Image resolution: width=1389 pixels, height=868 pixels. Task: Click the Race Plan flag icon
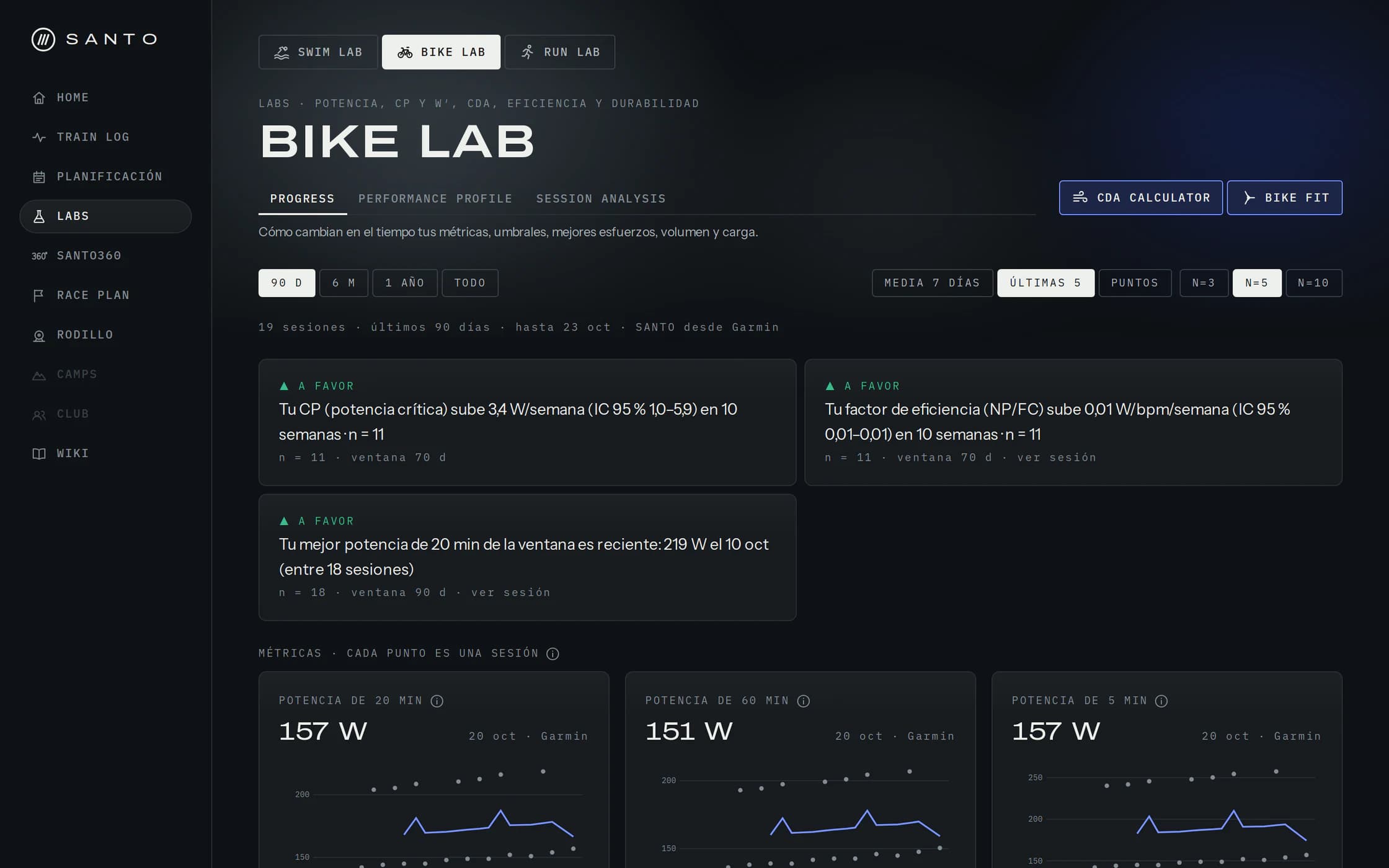(39, 295)
